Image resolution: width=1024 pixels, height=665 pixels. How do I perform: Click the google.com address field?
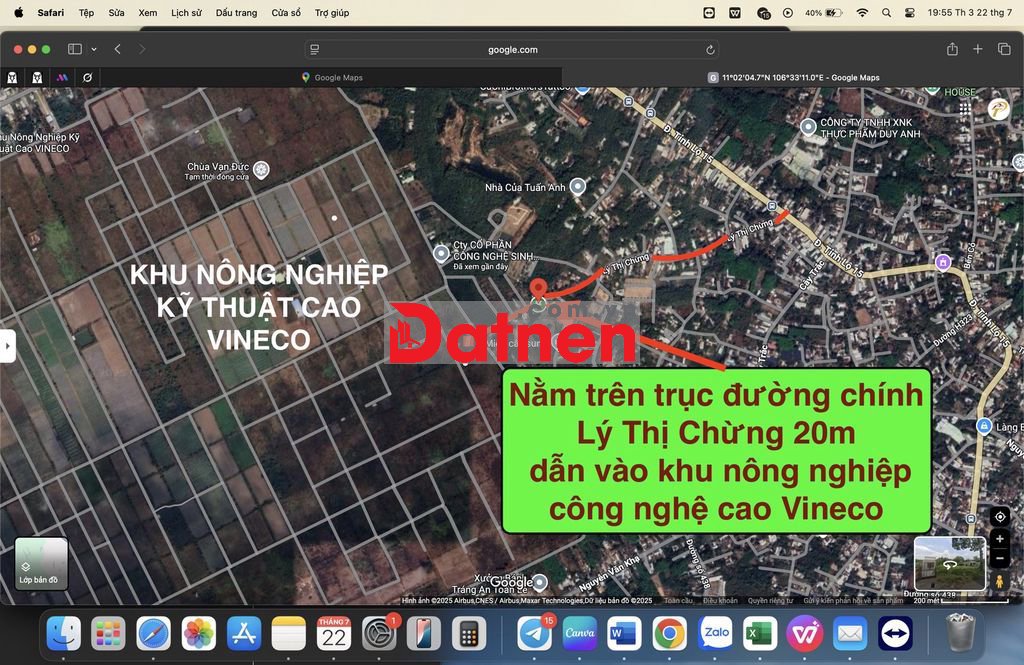click(x=512, y=49)
